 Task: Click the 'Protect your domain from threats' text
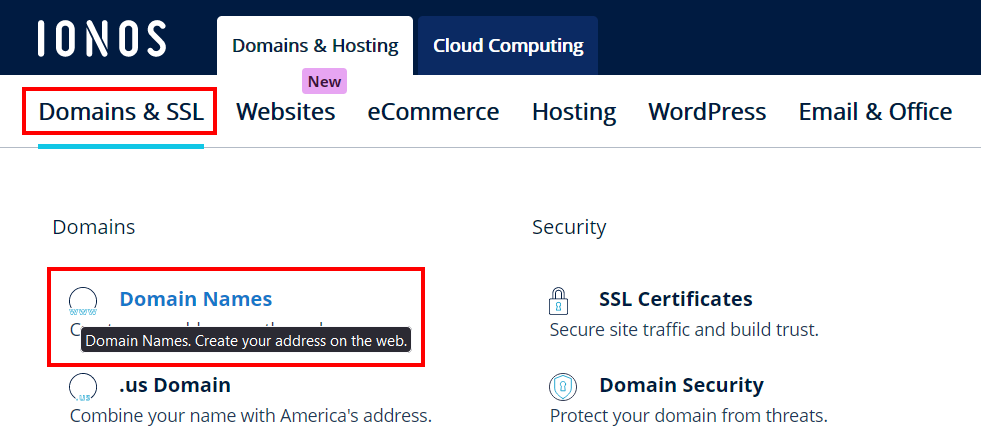688,415
